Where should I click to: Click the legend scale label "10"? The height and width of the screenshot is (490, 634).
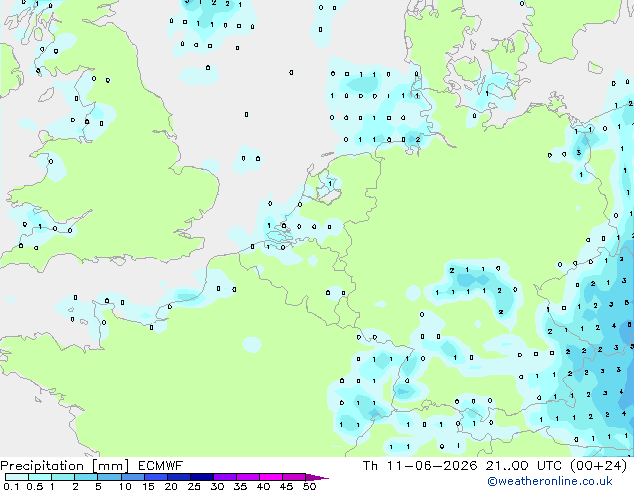(x=125, y=486)
